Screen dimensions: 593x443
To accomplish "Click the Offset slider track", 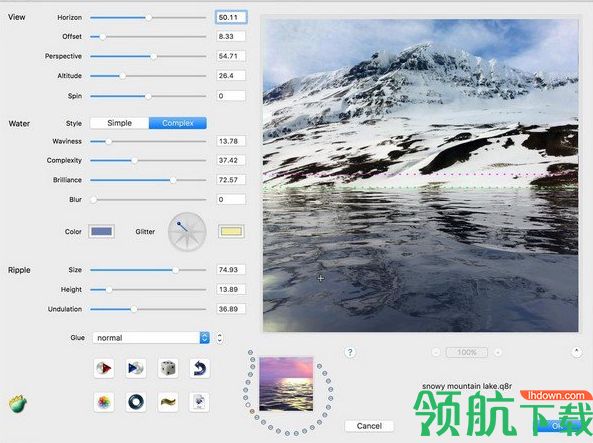I will [x=148, y=37].
